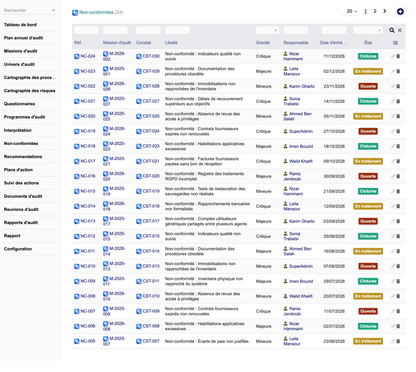Open Configuration menu
This screenshot has height=372, width=416.
[18, 249]
